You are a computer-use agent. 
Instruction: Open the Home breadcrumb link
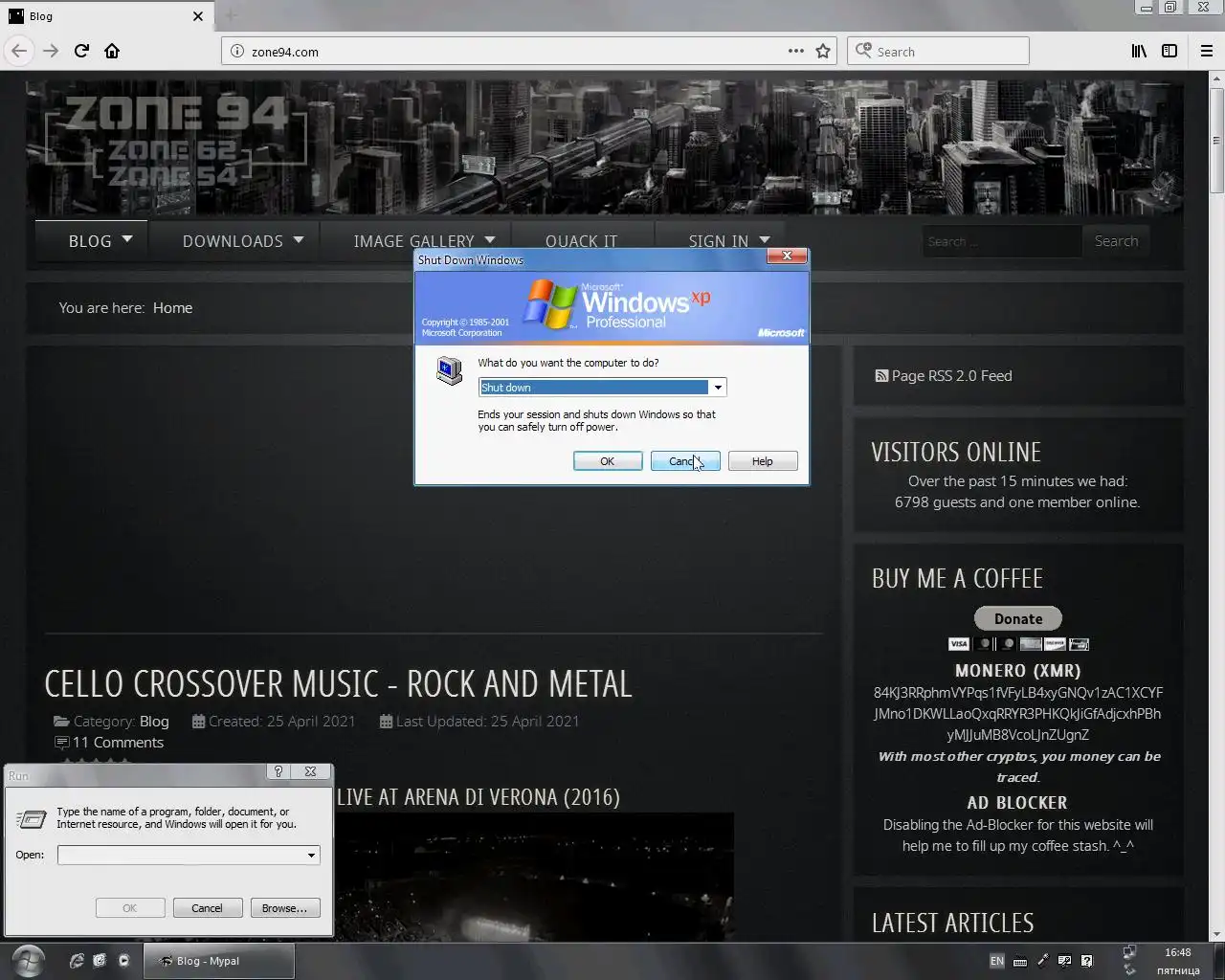click(172, 307)
